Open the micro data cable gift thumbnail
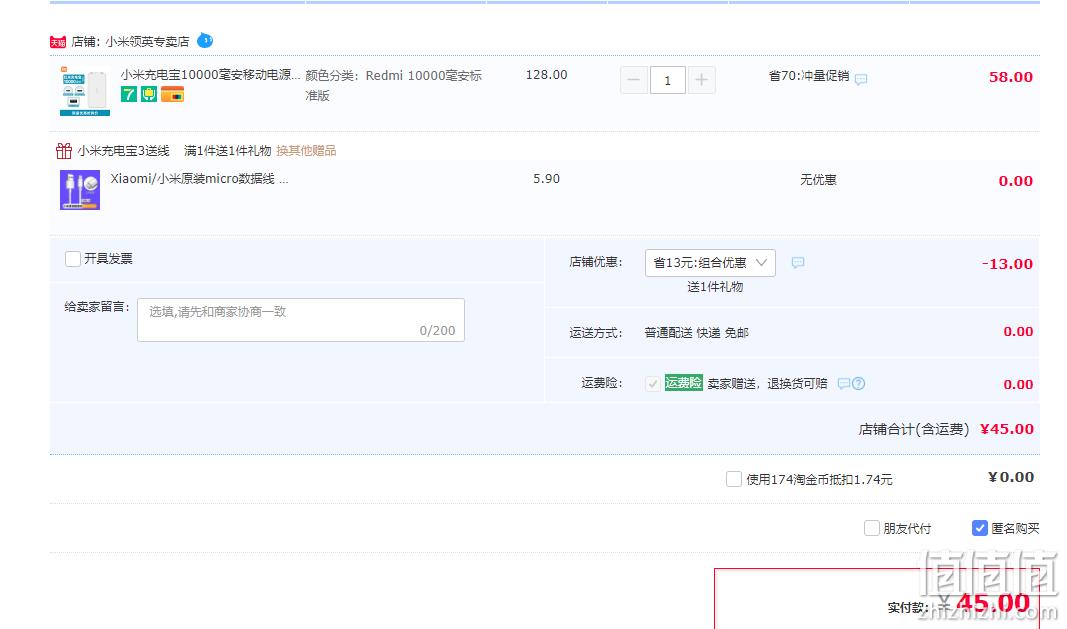Viewport: 1067px width, 629px height. pos(80,190)
